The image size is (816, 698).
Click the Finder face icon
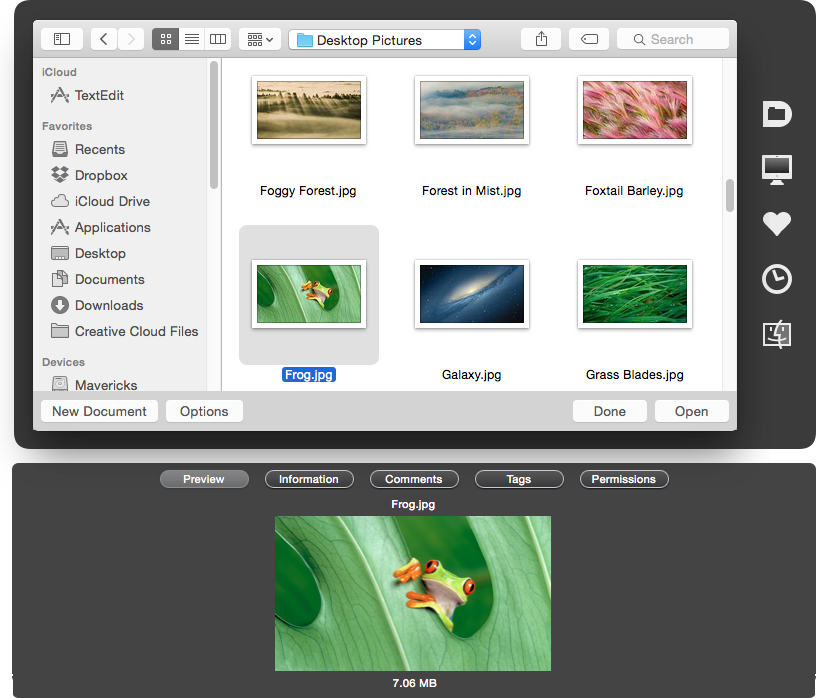tap(776, 334)
